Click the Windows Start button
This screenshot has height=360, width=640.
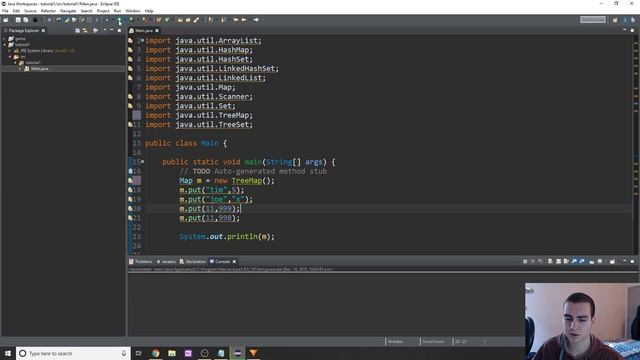coord(8,353)
